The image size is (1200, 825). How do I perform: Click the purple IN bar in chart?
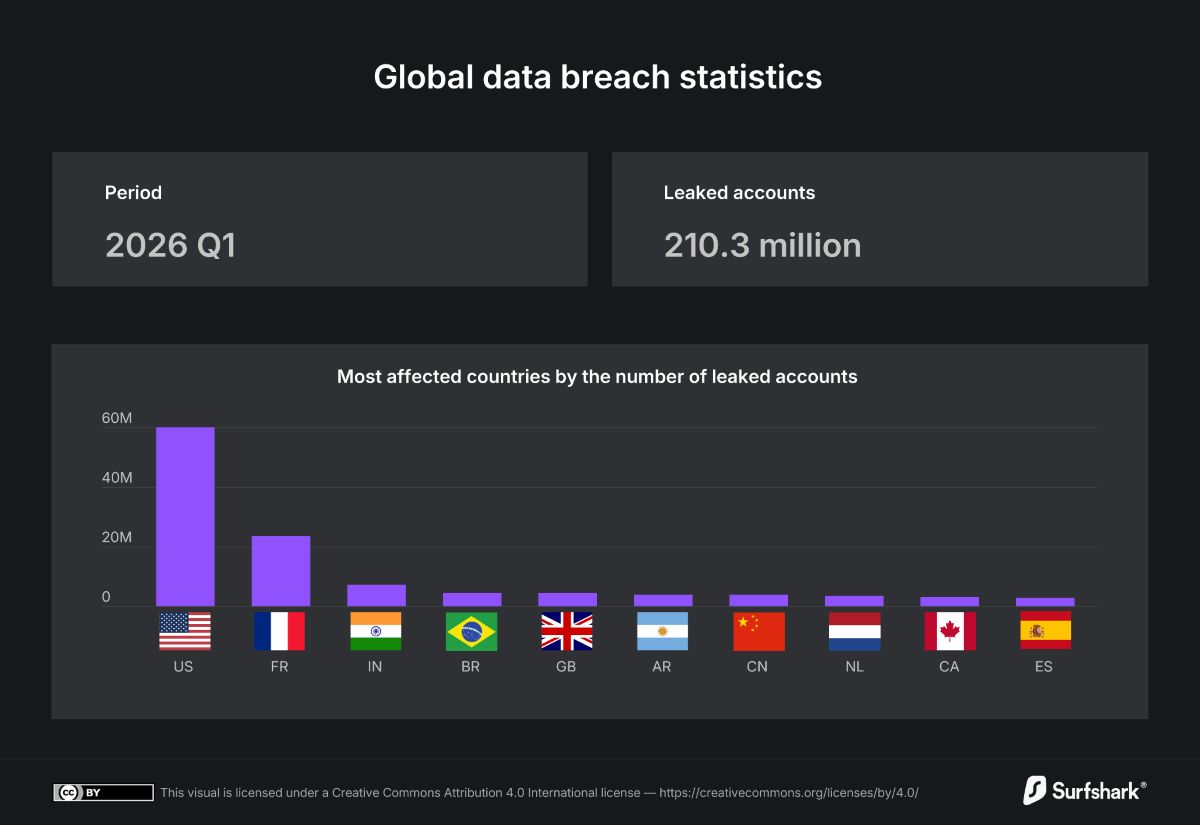pos(376,595)
